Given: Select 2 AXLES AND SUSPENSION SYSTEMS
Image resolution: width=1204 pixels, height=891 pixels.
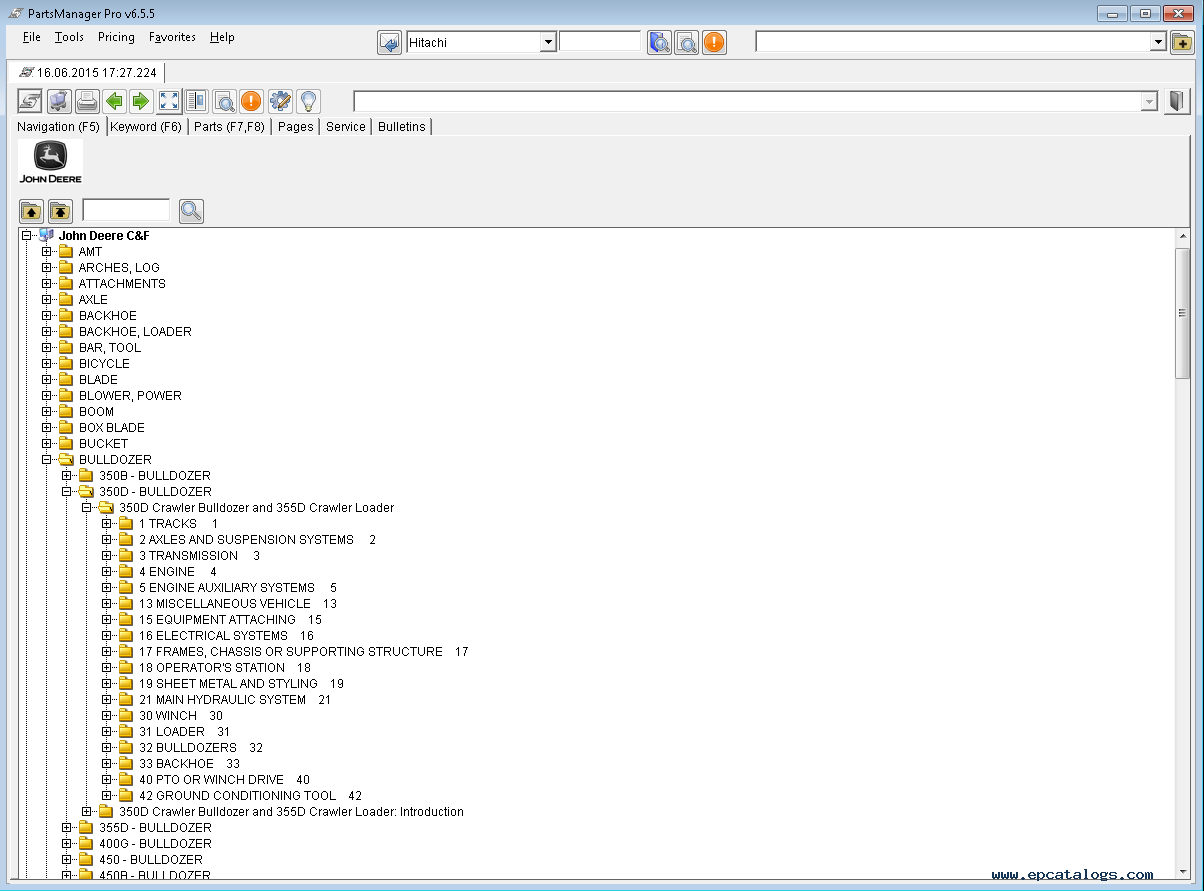Looking at the screenshot, I should tap(257, 540).
